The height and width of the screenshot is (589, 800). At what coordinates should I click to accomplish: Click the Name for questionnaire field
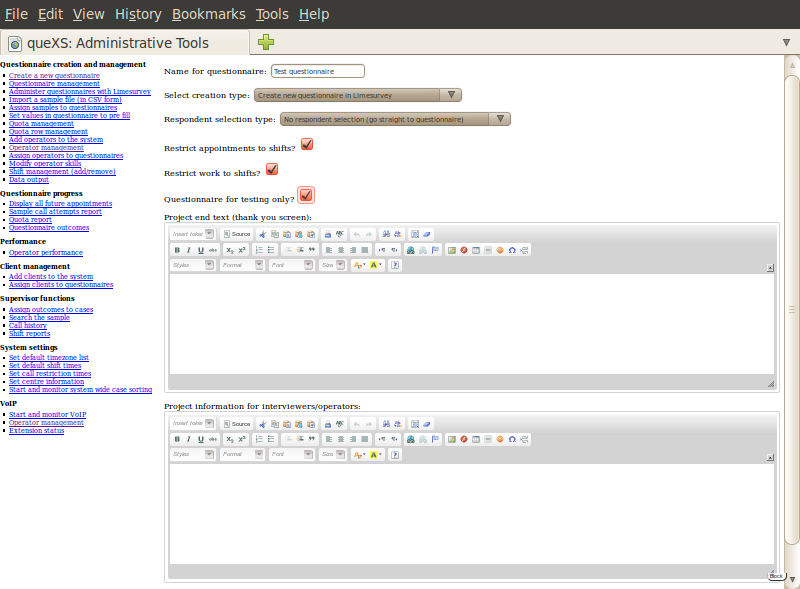(x=318, y=71)
